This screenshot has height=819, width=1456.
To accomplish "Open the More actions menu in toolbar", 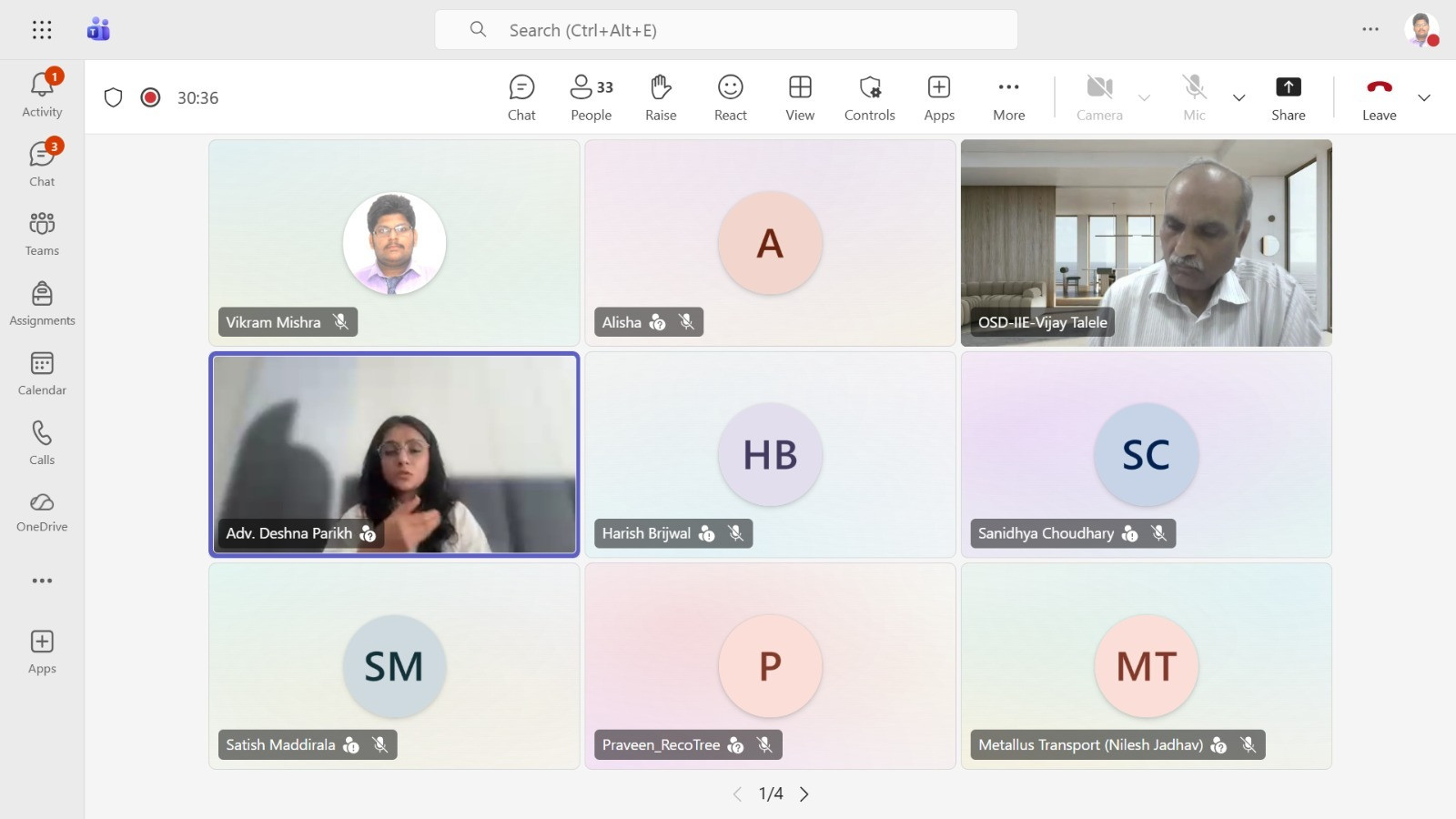I will coord(1008,97).
